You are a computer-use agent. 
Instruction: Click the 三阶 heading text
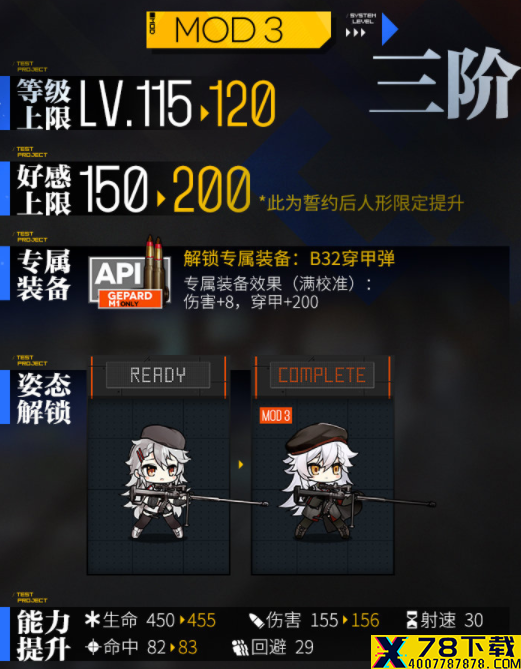point(445,83)
